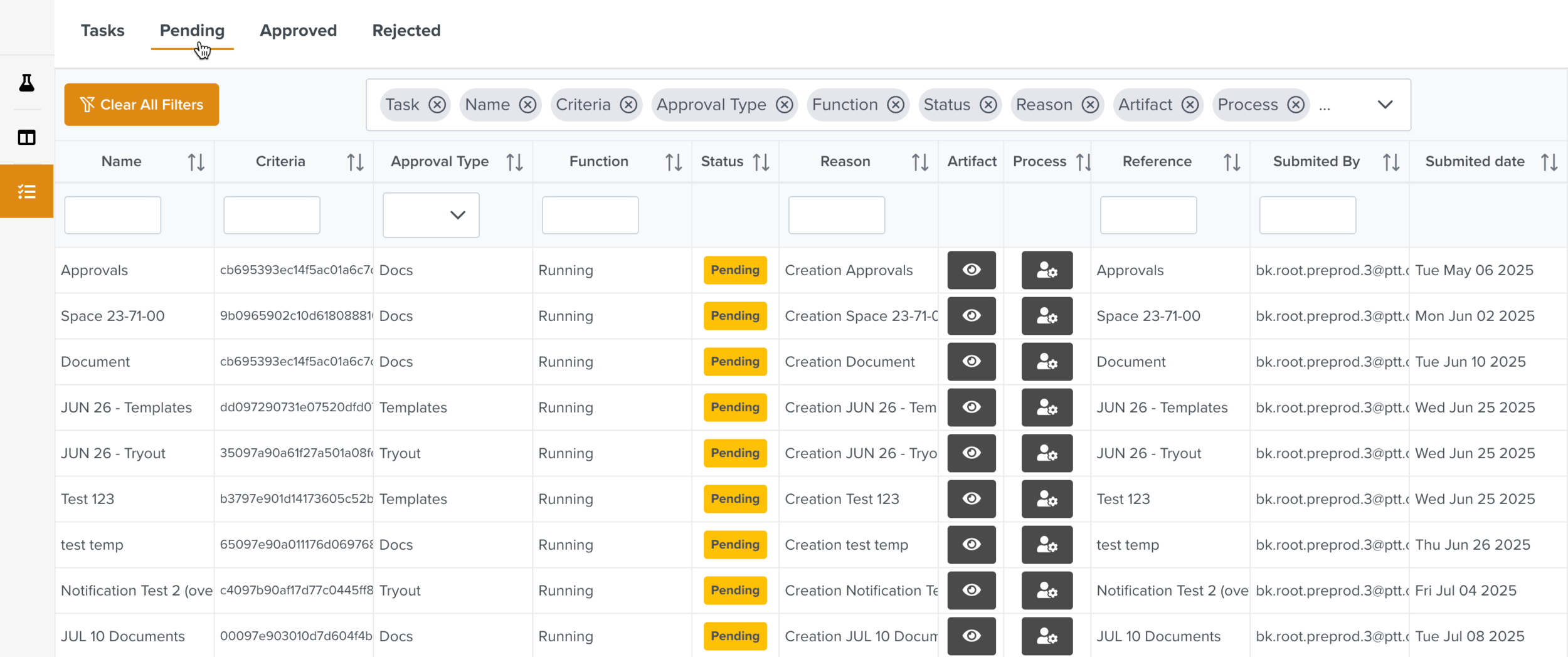View artifact for JUL 10 Documents row
Image resolution: width=1568 pixels, height=657 pixels.
[971, 636]
